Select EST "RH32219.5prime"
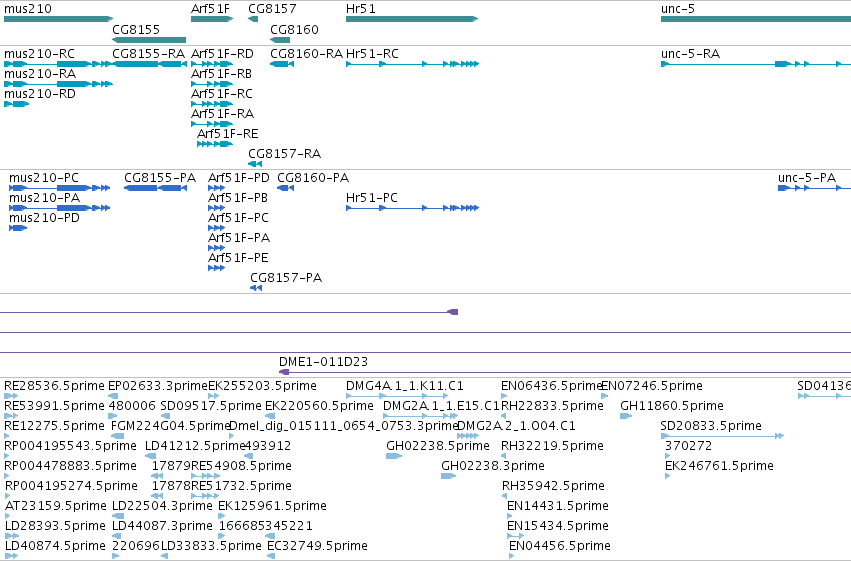 (552, 446)
